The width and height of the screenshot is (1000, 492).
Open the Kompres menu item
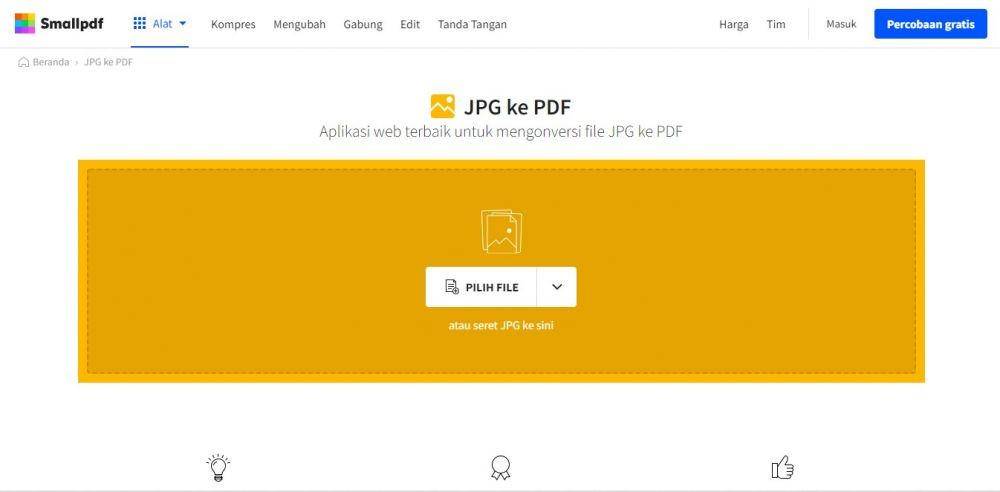click(233, 24)
